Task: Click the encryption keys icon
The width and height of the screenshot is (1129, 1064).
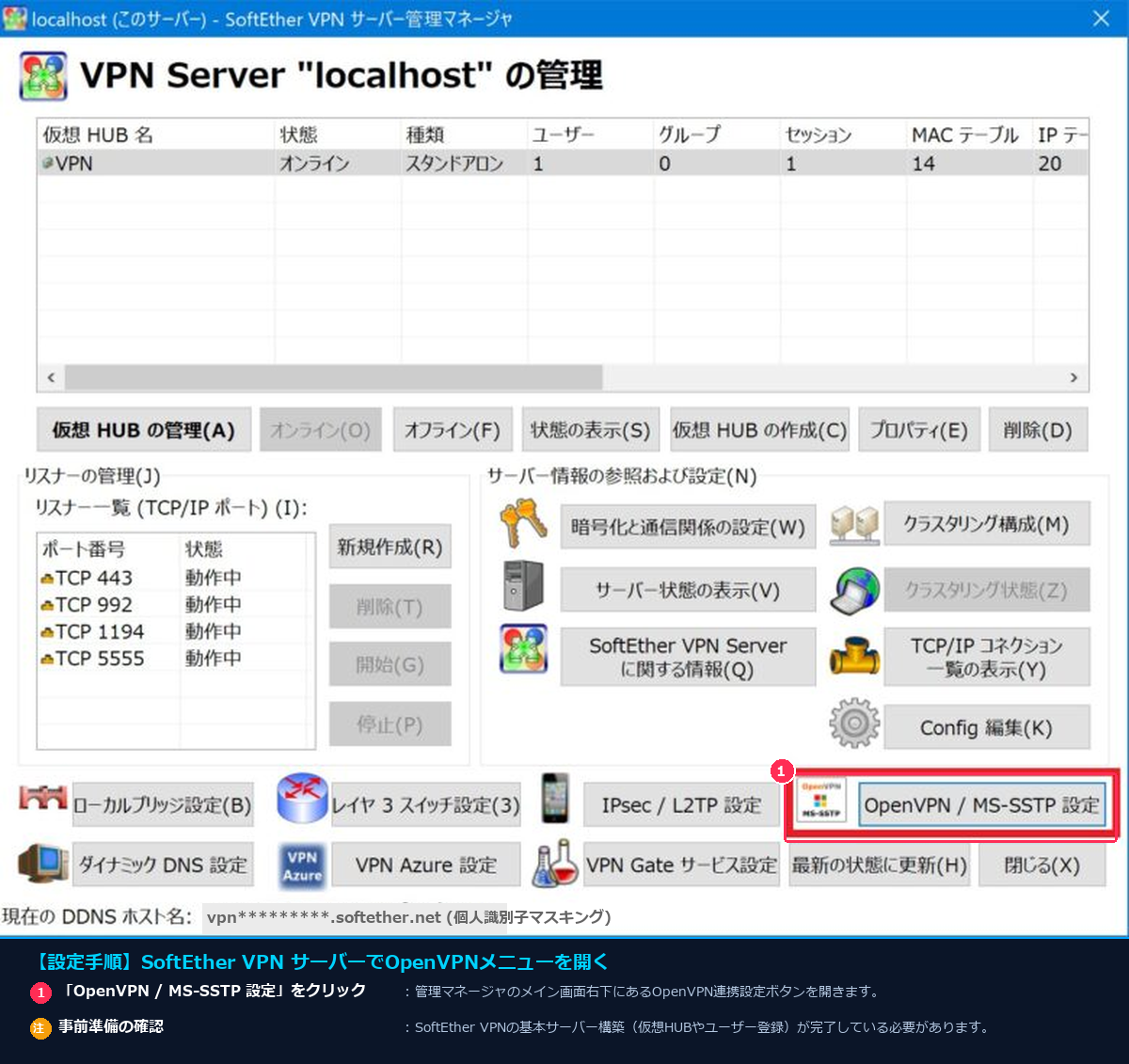Action: click(523, 524)
